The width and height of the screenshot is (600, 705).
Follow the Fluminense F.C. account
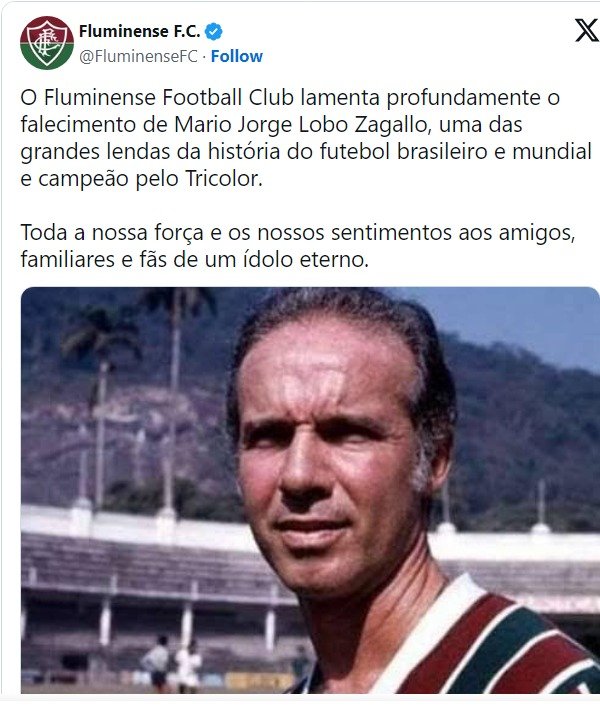(x=237, y=56)
